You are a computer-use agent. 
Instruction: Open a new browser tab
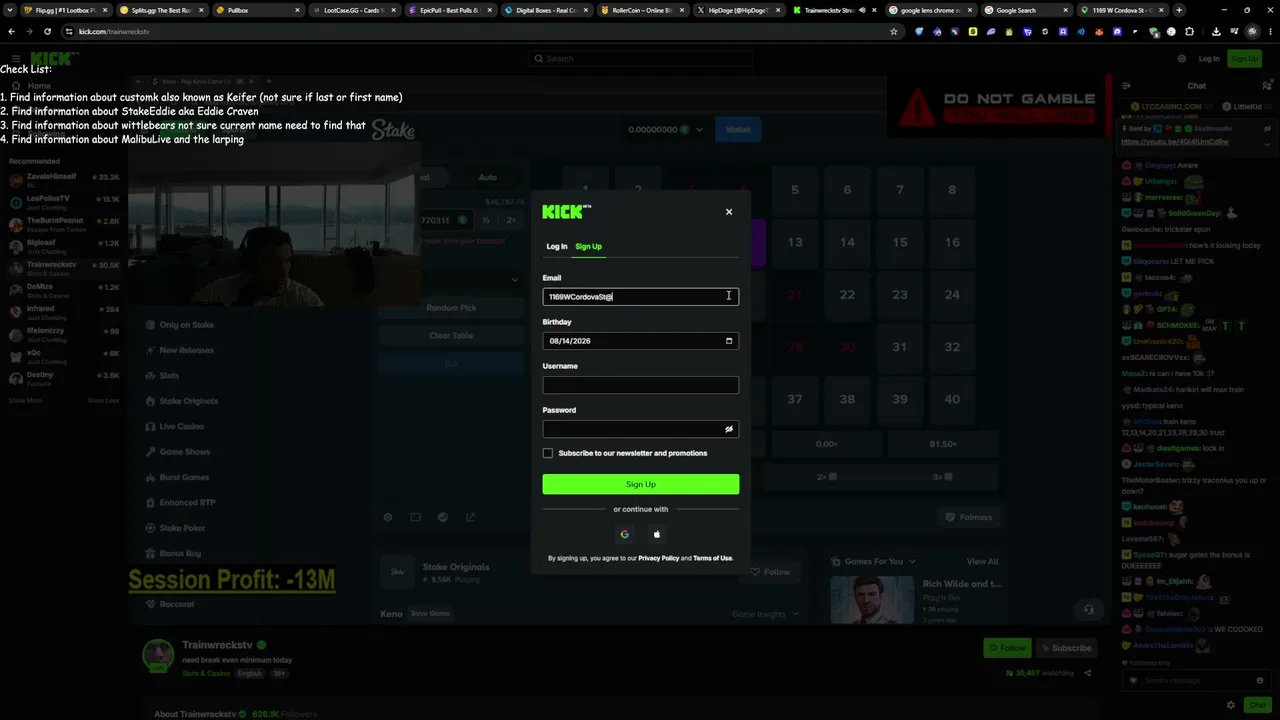pyautogui.click(x=1179, y=10)
